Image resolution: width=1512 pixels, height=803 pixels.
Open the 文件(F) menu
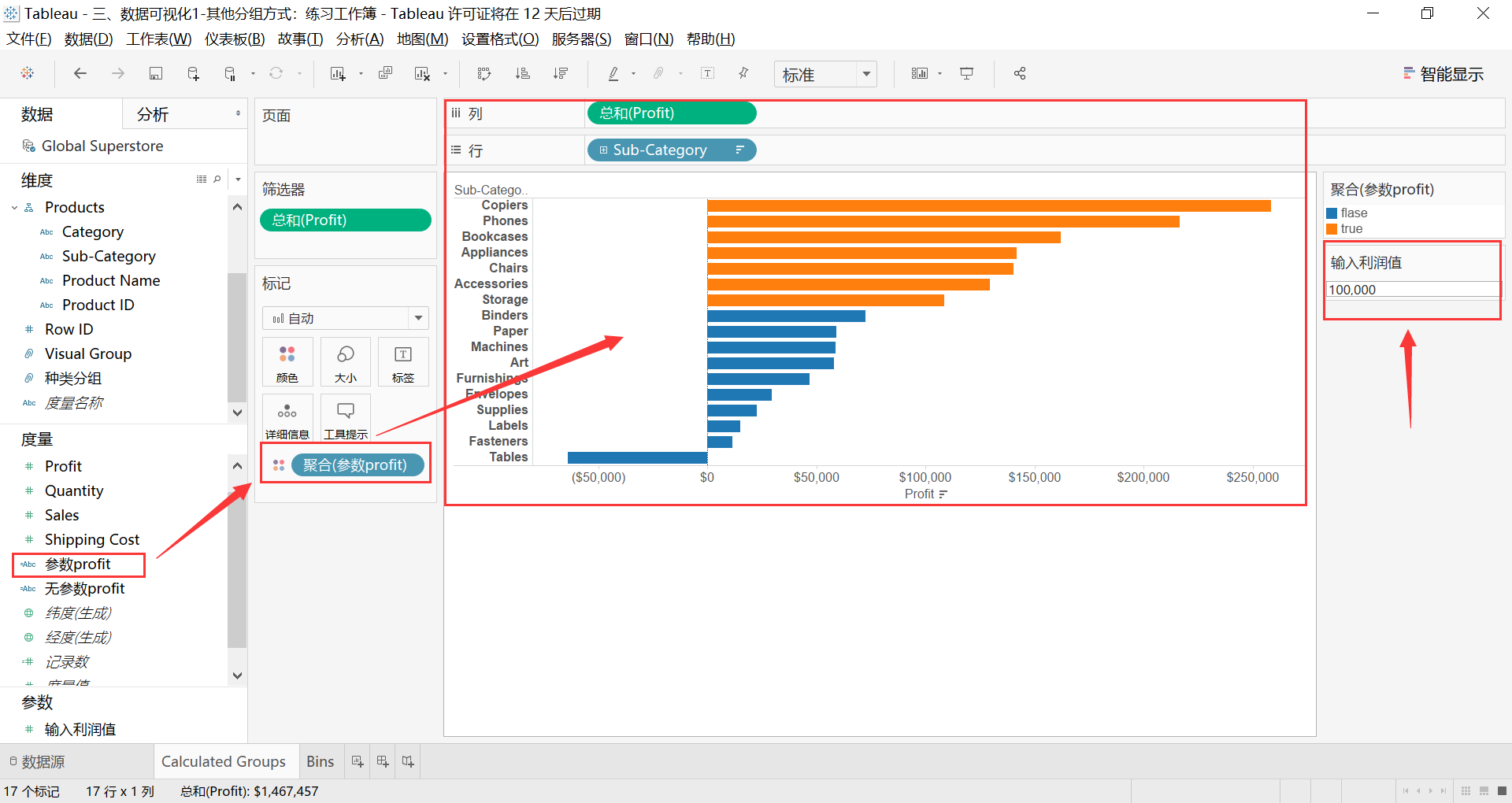(29, 39)
